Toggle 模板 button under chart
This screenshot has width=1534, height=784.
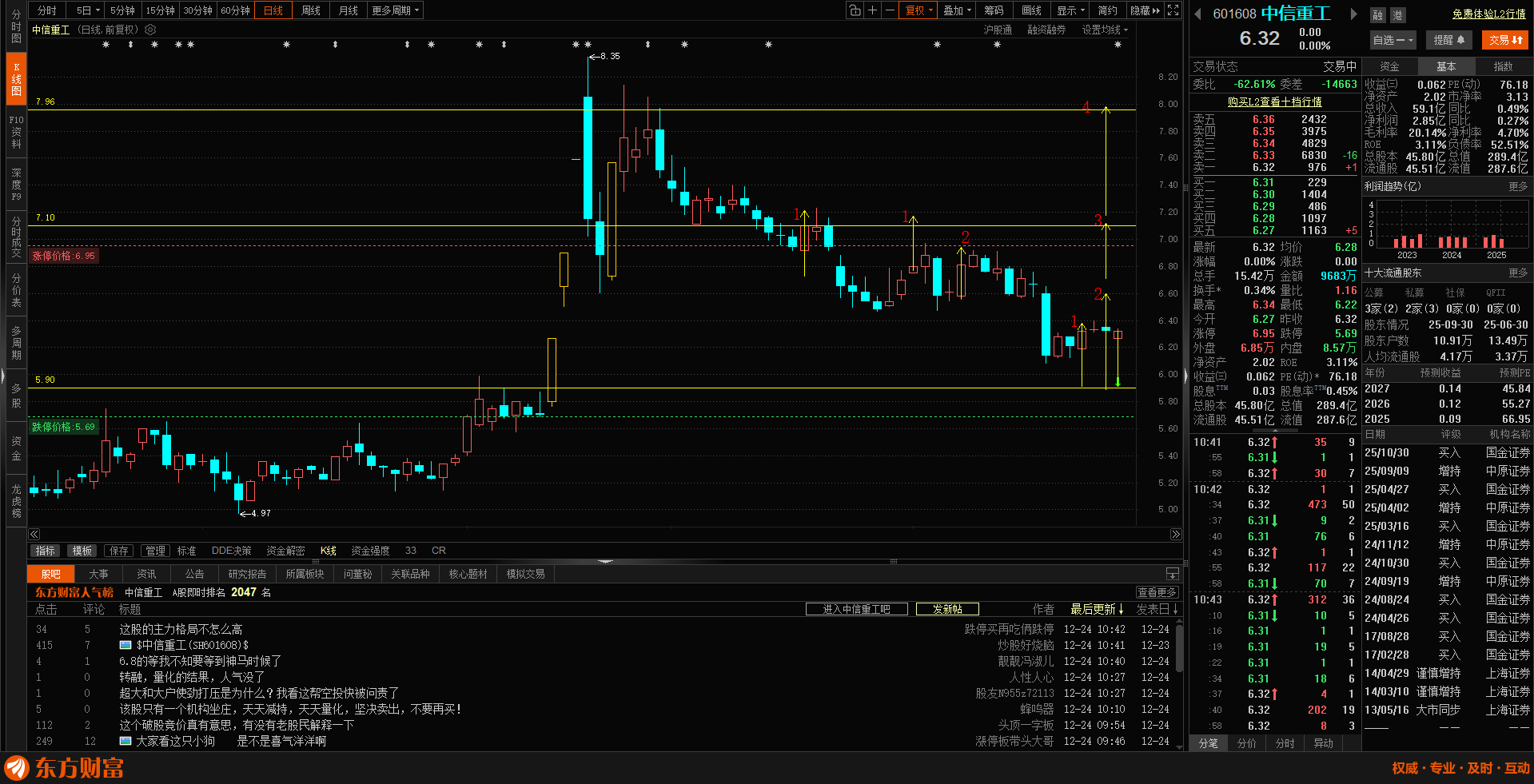82,551
